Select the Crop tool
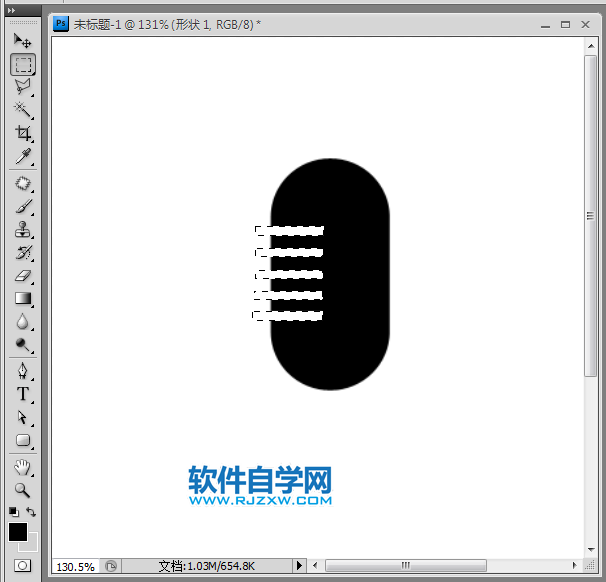Screen dimensions: 606x582 tap(22, 133)
